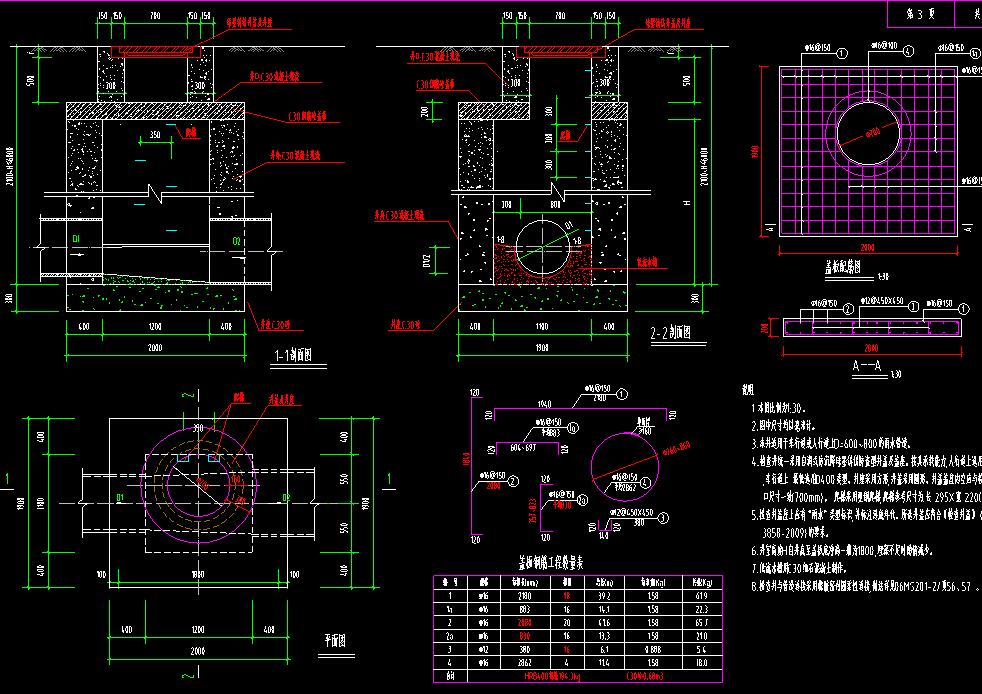
Task: Select note 6 mentioning 1800 height
Action: (x=842, y=551)
